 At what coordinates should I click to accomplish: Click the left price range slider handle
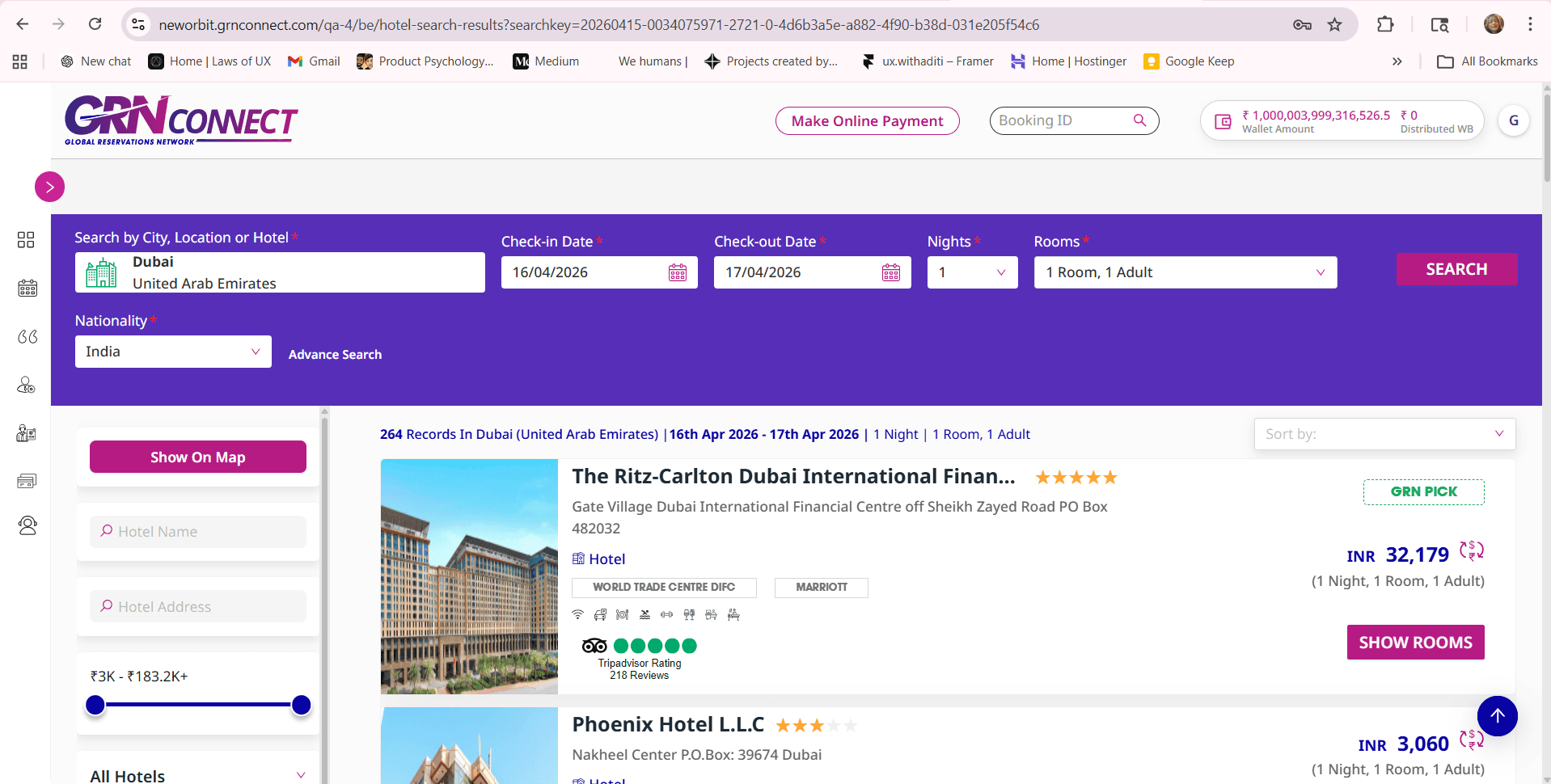tap(95, 705)
